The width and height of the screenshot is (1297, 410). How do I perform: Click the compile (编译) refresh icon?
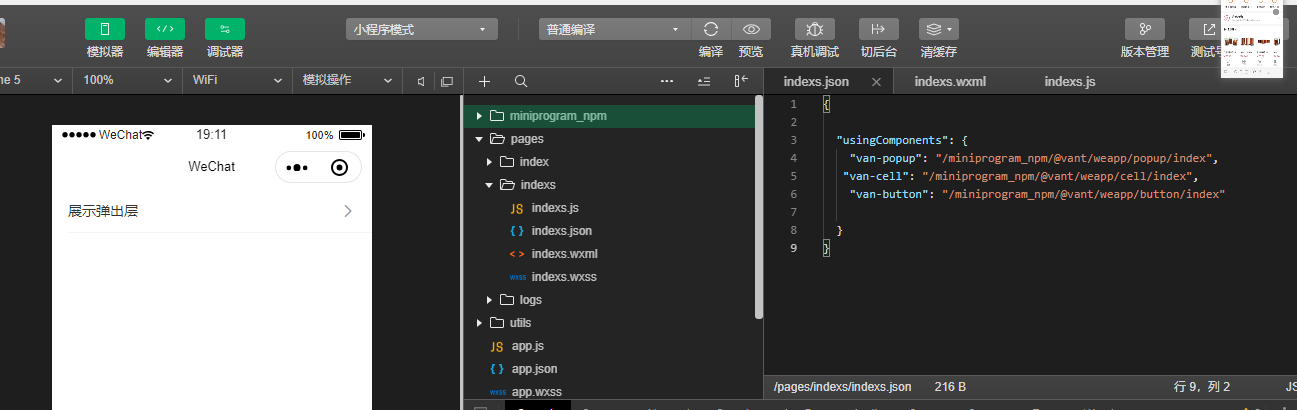[711, 29]
